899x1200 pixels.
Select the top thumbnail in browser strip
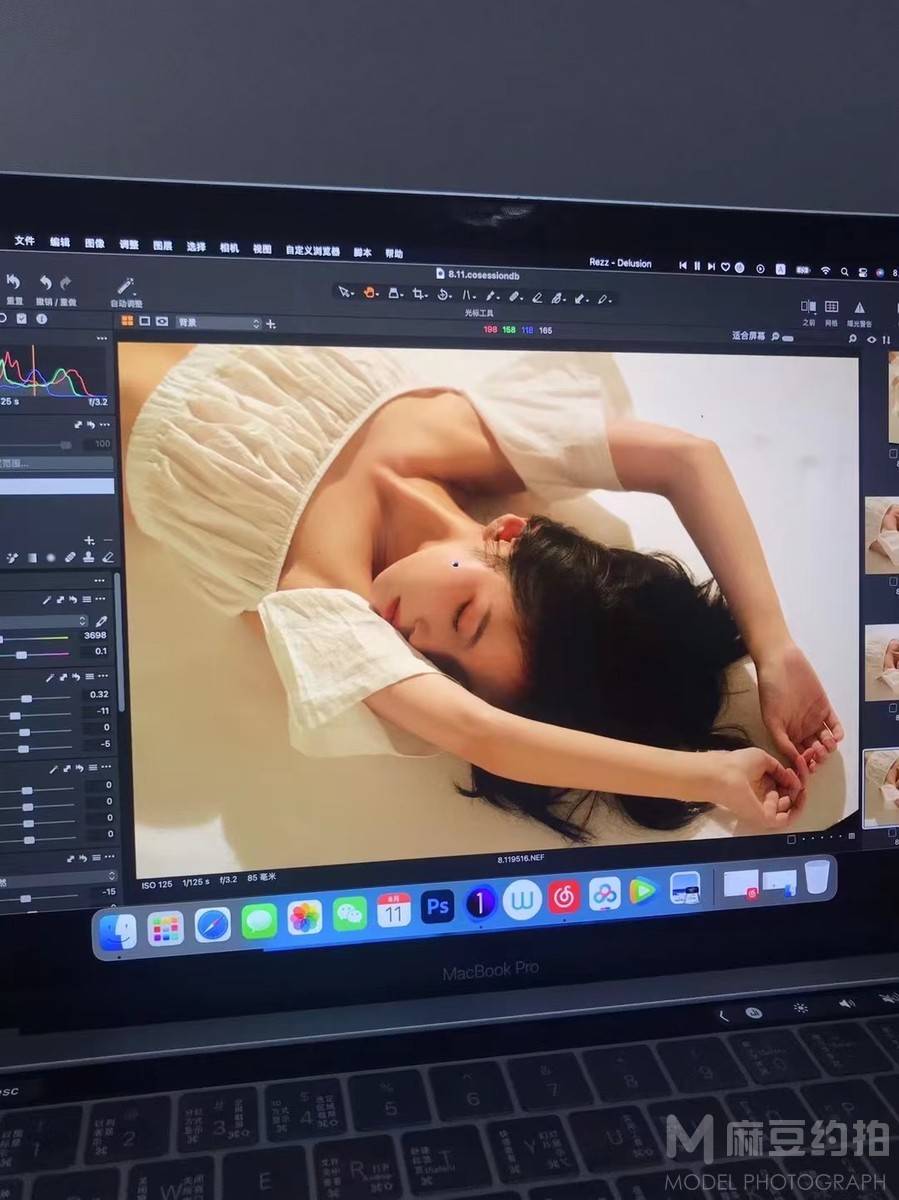[893, 398]
